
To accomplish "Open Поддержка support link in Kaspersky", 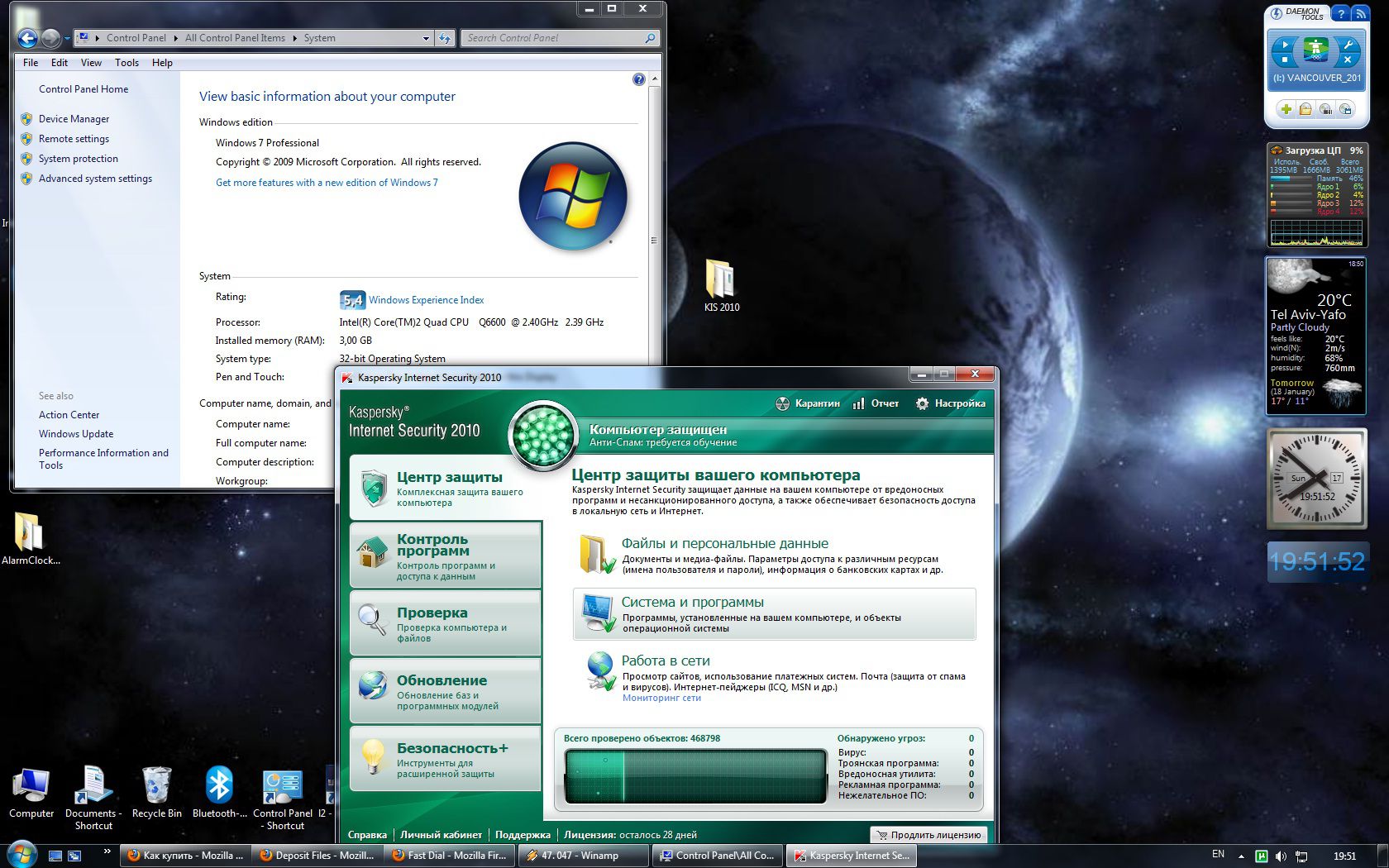I will pyautogui.click(x=523, y=835).
